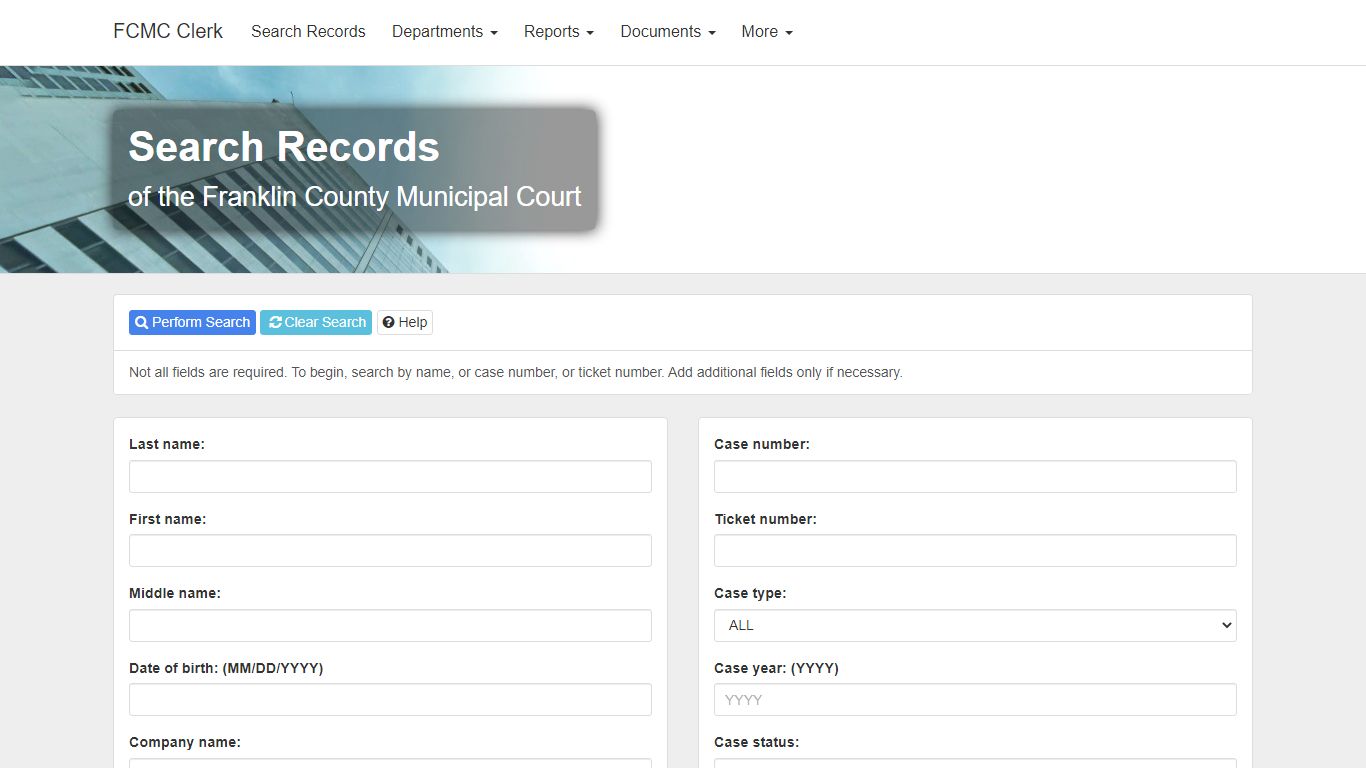Select the Middle name text box
The height and width of the screenshot is (768, 1366).
(x=390, y=626)
